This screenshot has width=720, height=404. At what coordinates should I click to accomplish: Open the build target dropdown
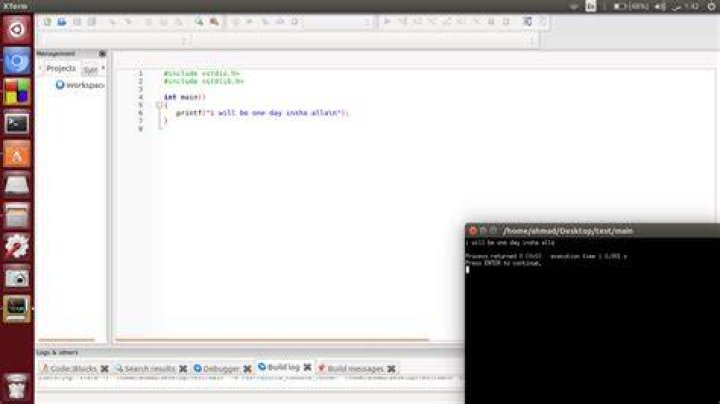(338, 22)
